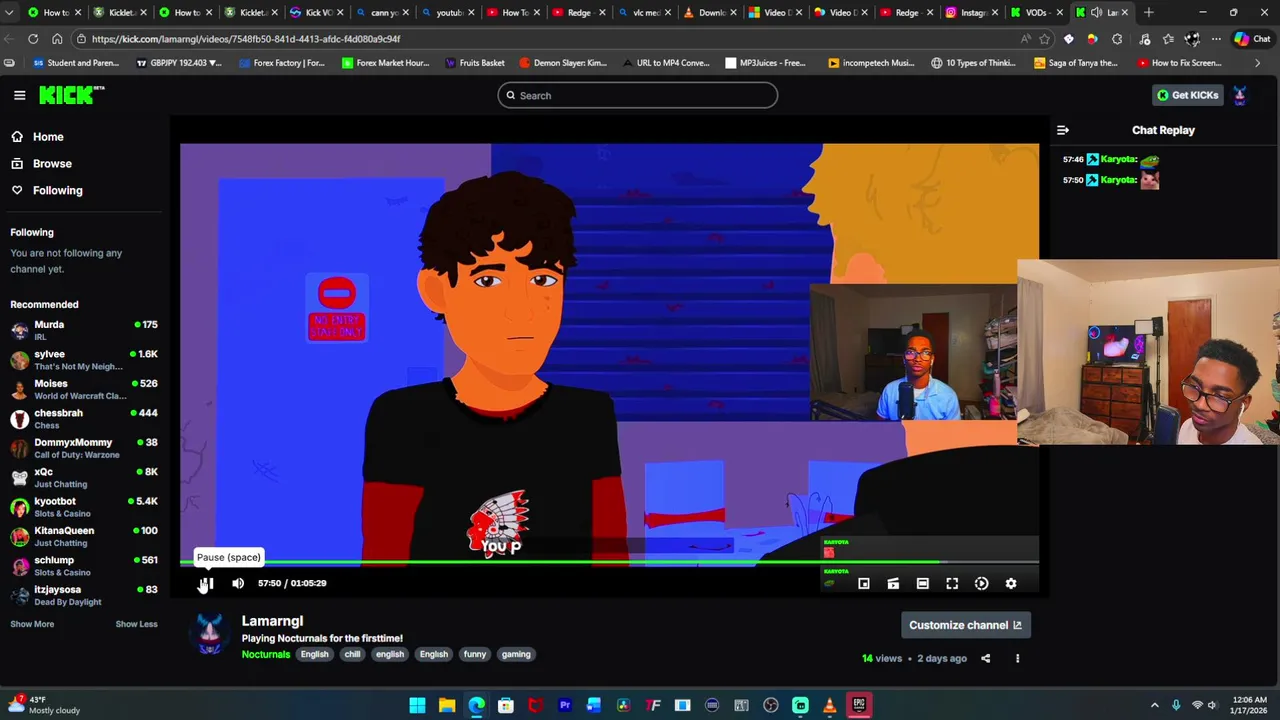Select the chill tag

[x=352, y=654]
